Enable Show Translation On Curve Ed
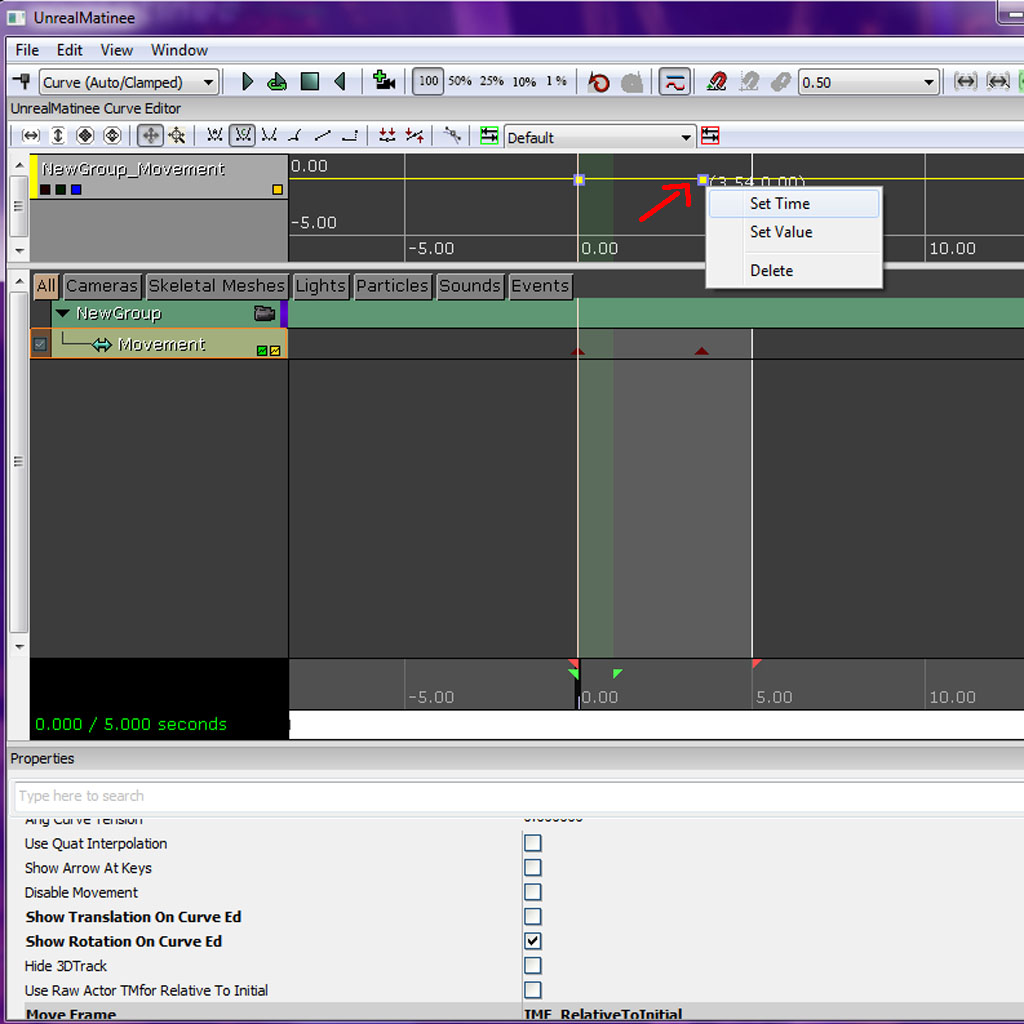Viewport: 1024px width, 1024px height. click(533, 916)
